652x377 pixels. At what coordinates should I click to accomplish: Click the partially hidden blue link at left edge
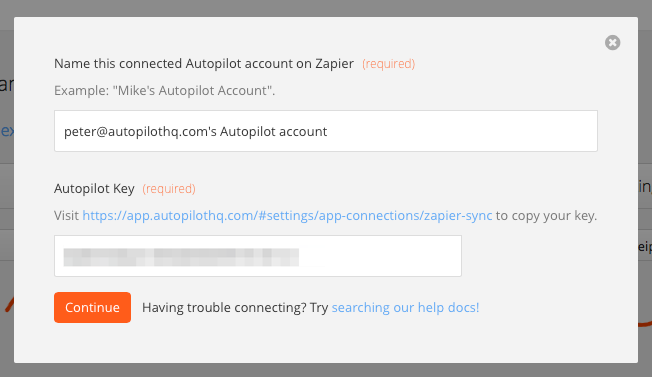coord(7,131)
